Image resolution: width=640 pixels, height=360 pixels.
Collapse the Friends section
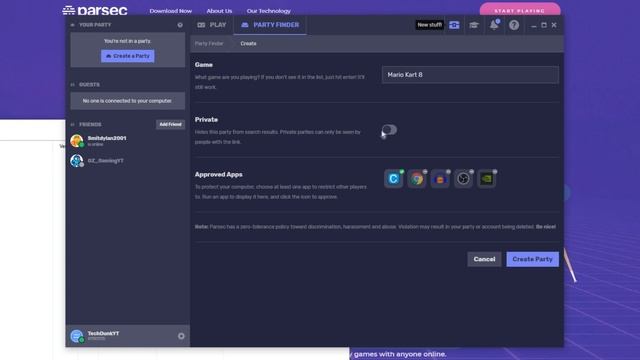73,124
